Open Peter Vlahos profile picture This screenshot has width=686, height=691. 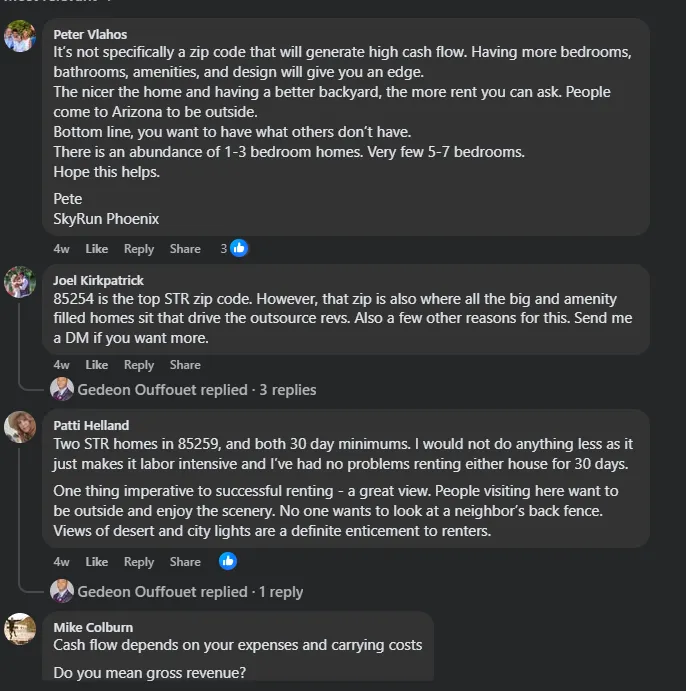click(x=21, y=38)
